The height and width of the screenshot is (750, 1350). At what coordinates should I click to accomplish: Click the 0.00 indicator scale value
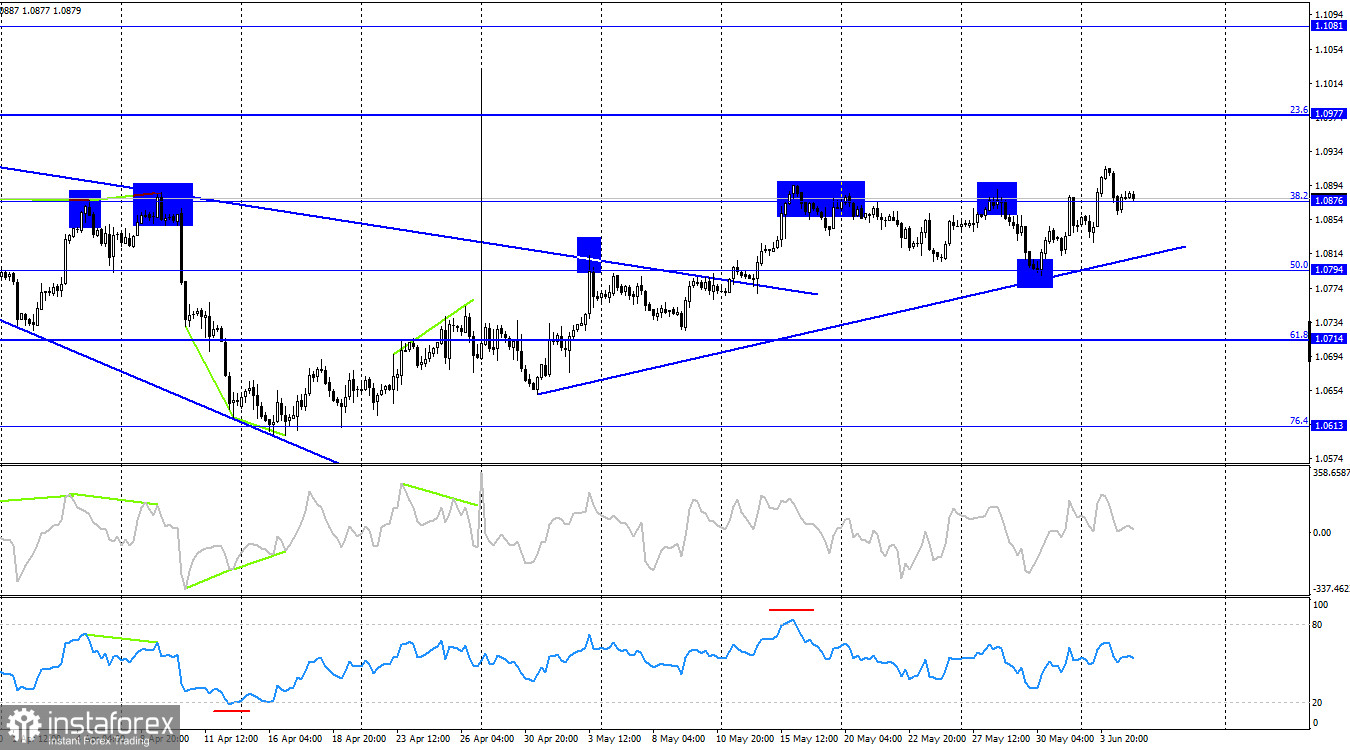(1322, 532)
